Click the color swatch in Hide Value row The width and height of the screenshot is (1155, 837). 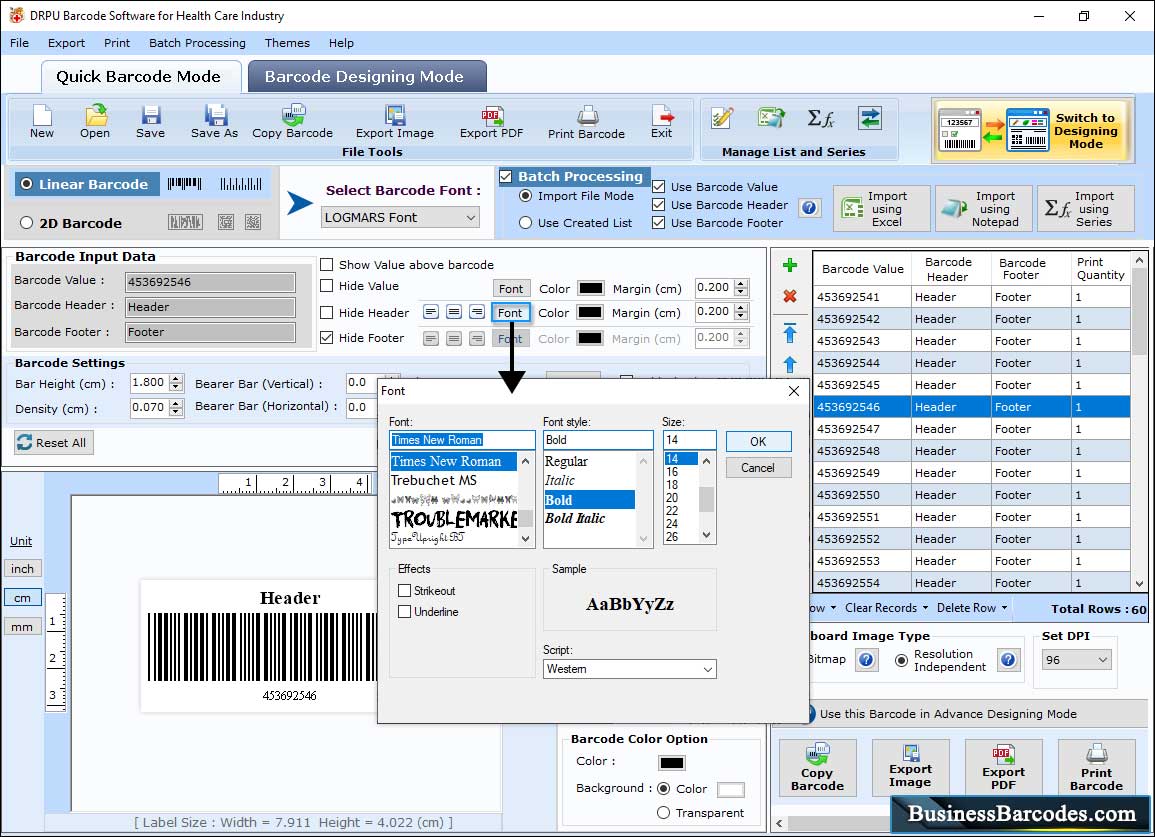(x=591, y=288)
